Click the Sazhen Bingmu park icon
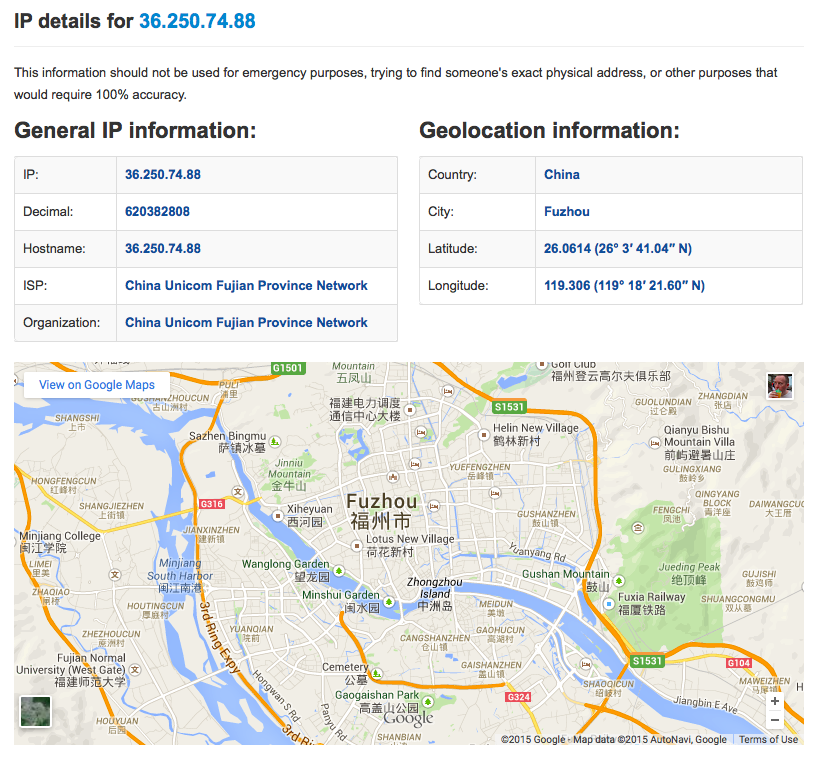 pos(275,441)
